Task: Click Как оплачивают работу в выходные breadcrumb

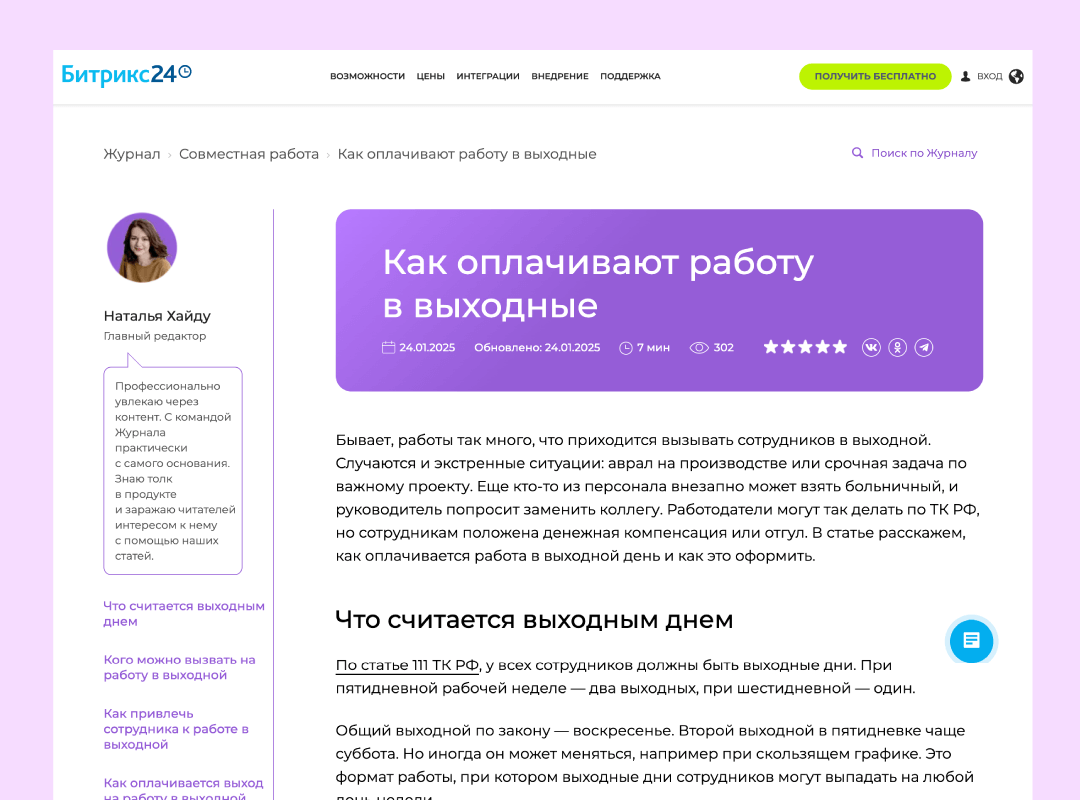Action: tap(467, 154)
